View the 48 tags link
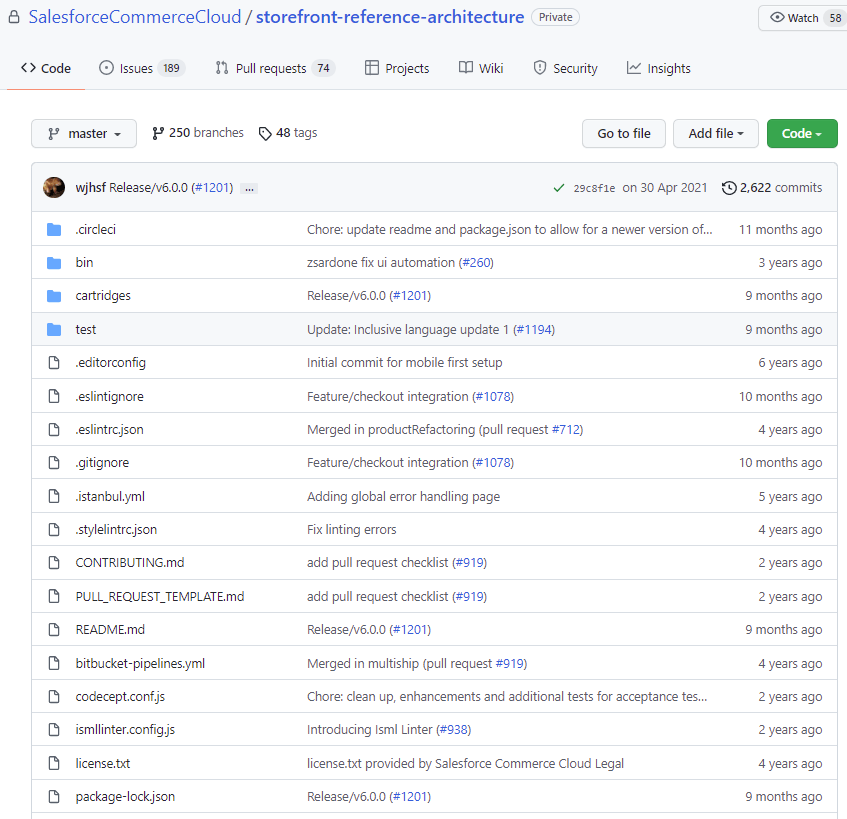This screenshot has width=847, height=819. point(288,133)
